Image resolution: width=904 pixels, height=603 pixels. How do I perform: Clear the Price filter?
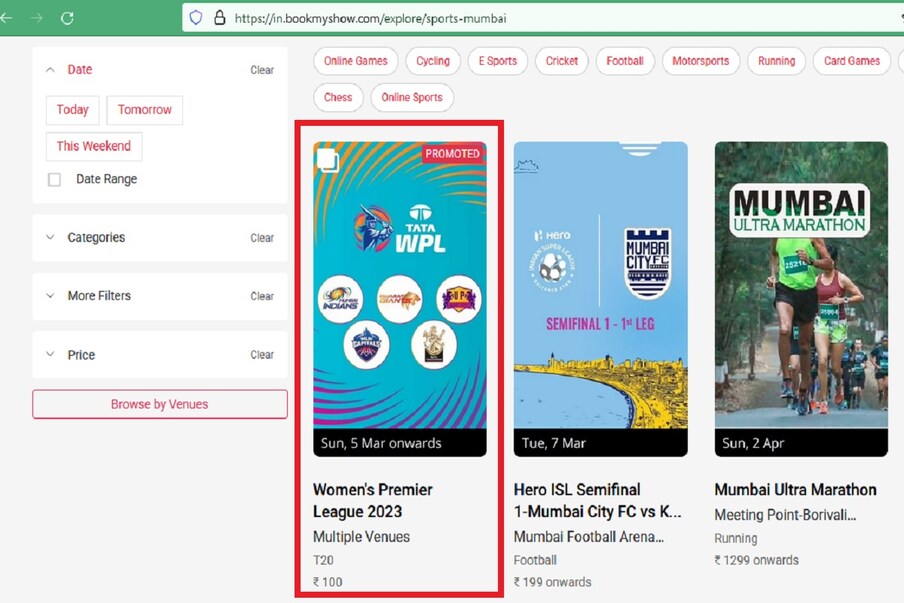pos(262,355)
